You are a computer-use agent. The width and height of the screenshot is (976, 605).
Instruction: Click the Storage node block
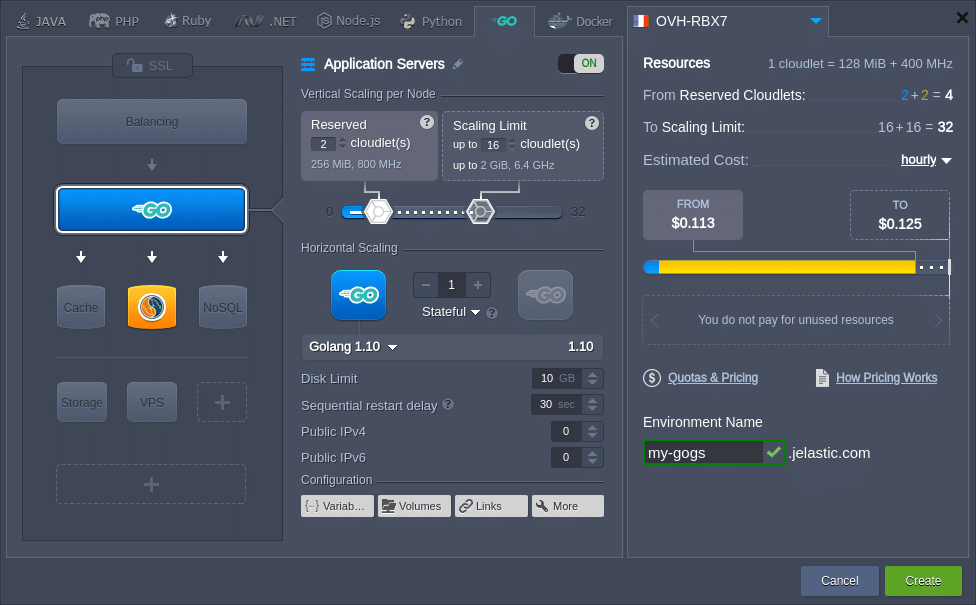(x=81, y=402)
